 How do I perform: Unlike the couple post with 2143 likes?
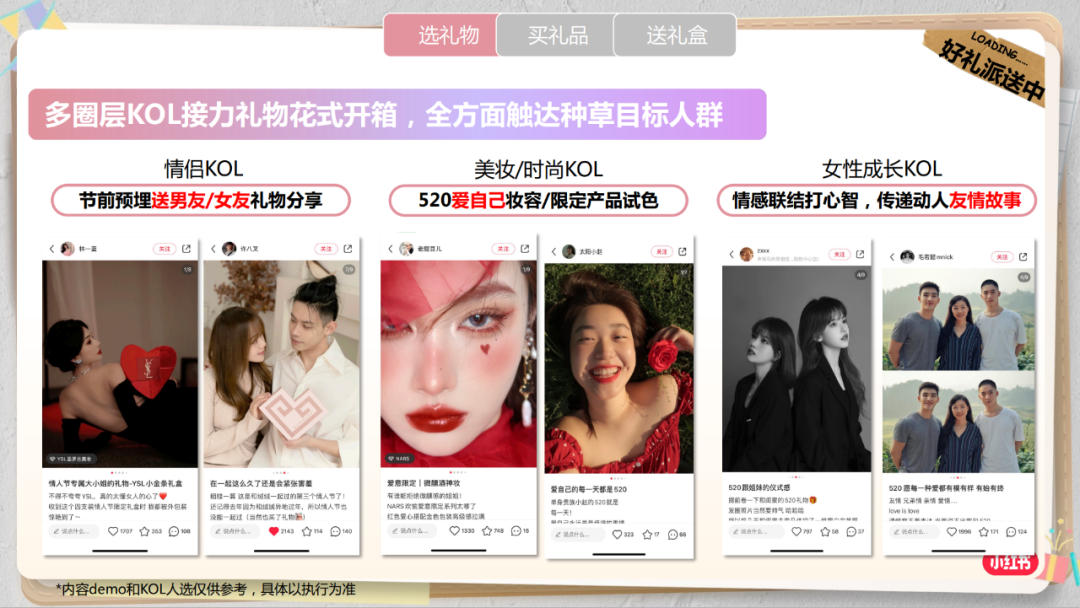274,531
